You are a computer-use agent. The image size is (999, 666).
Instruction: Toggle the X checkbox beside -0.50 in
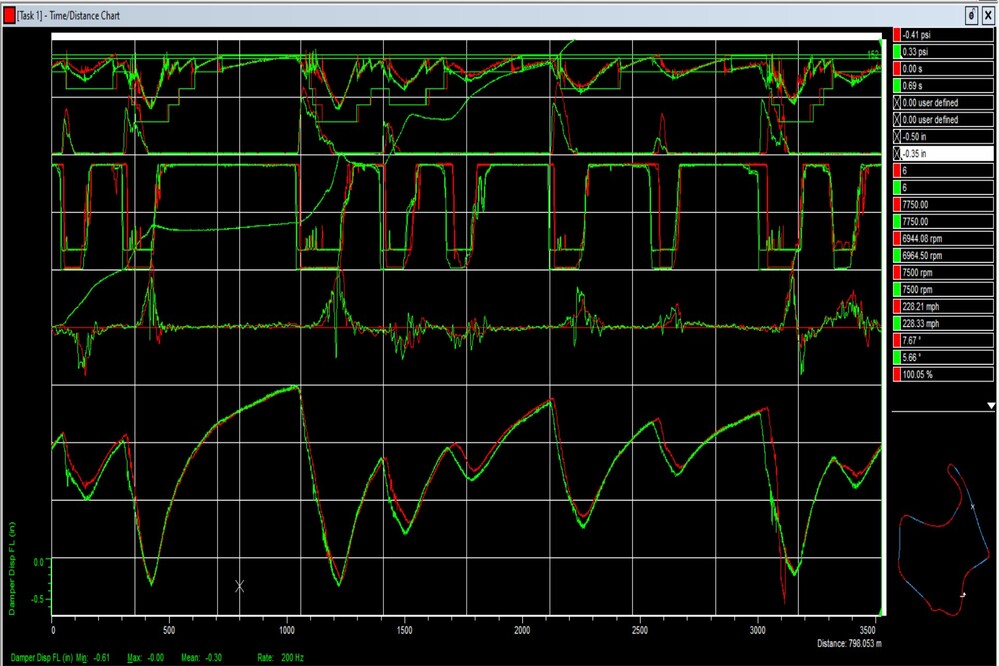897,136
